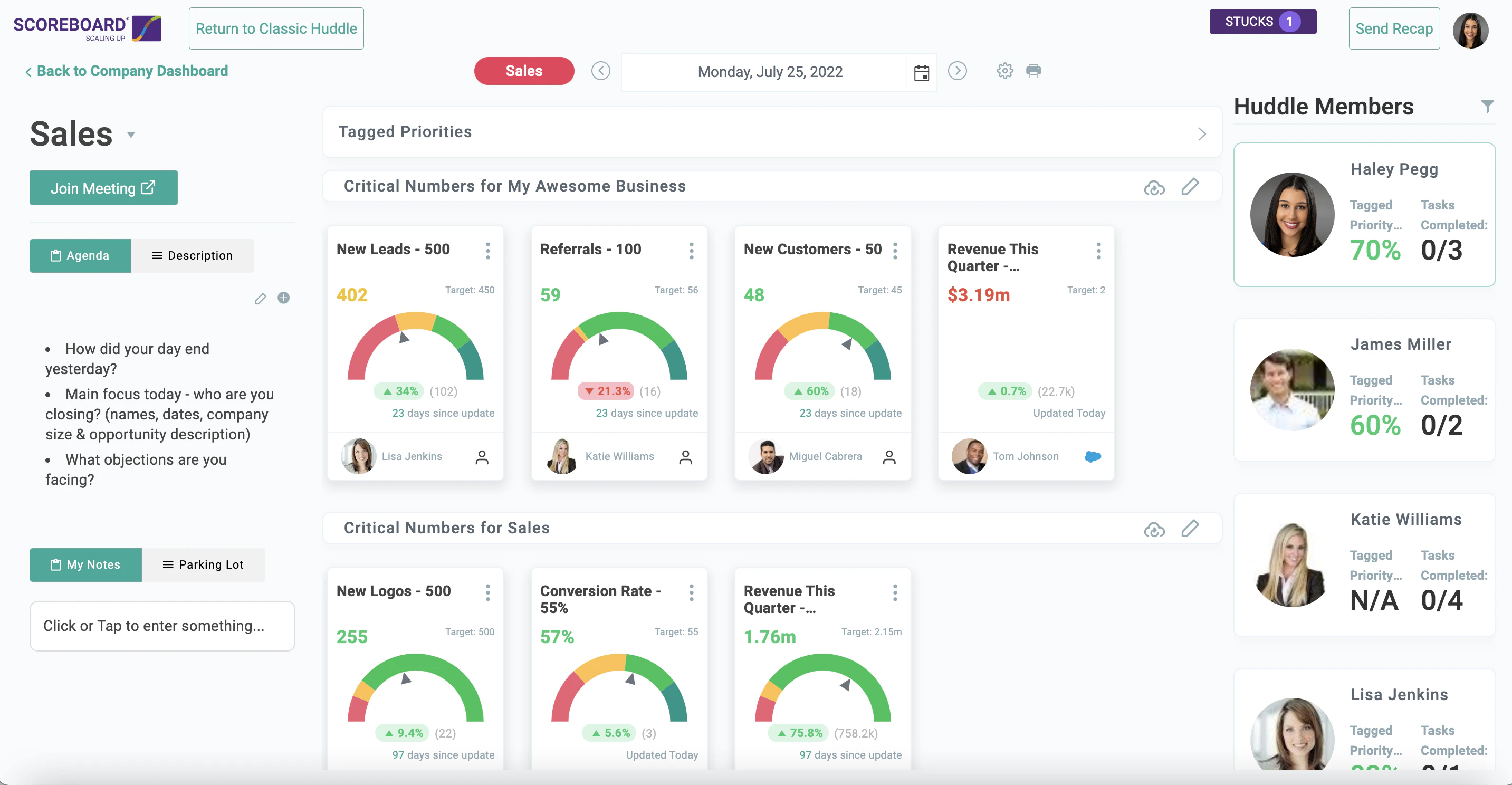Click cloud sync icon on Critical Numbers for Sales
Screen dimensions: 1512x785
click(x=1154, y=529)
